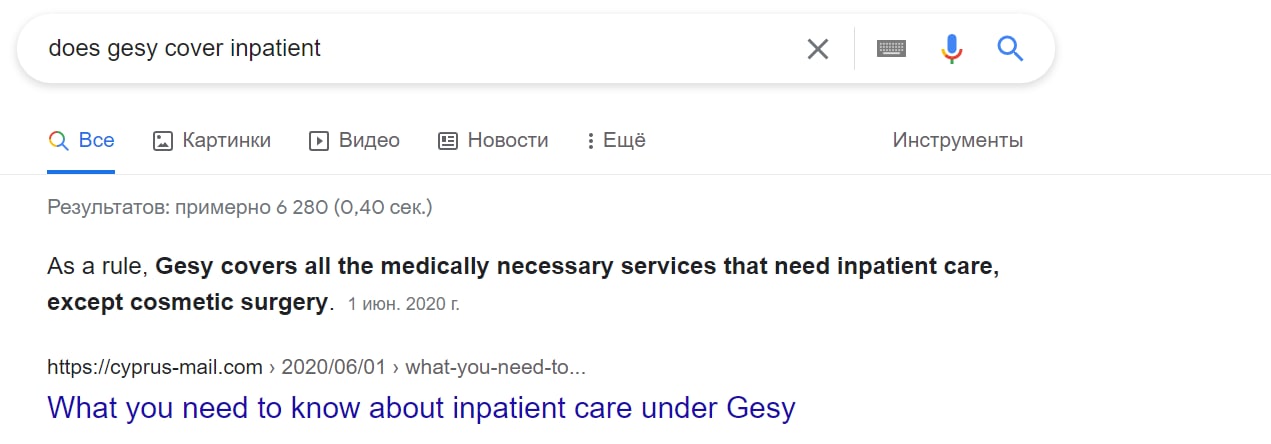
Task: Open the "What you need to know" result link
Action: (421, 408)
